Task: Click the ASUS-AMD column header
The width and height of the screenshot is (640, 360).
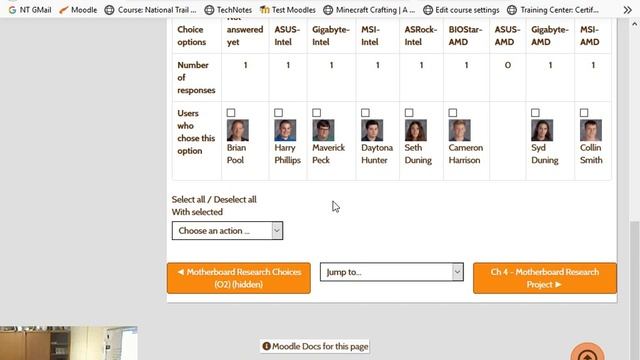Action: pos(507,36)
